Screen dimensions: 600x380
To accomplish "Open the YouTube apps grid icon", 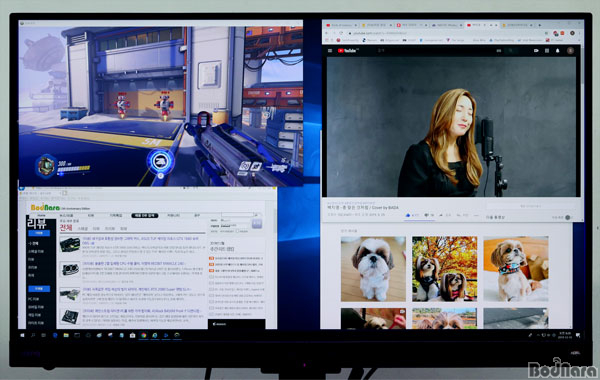I will (x=547, y=51).
